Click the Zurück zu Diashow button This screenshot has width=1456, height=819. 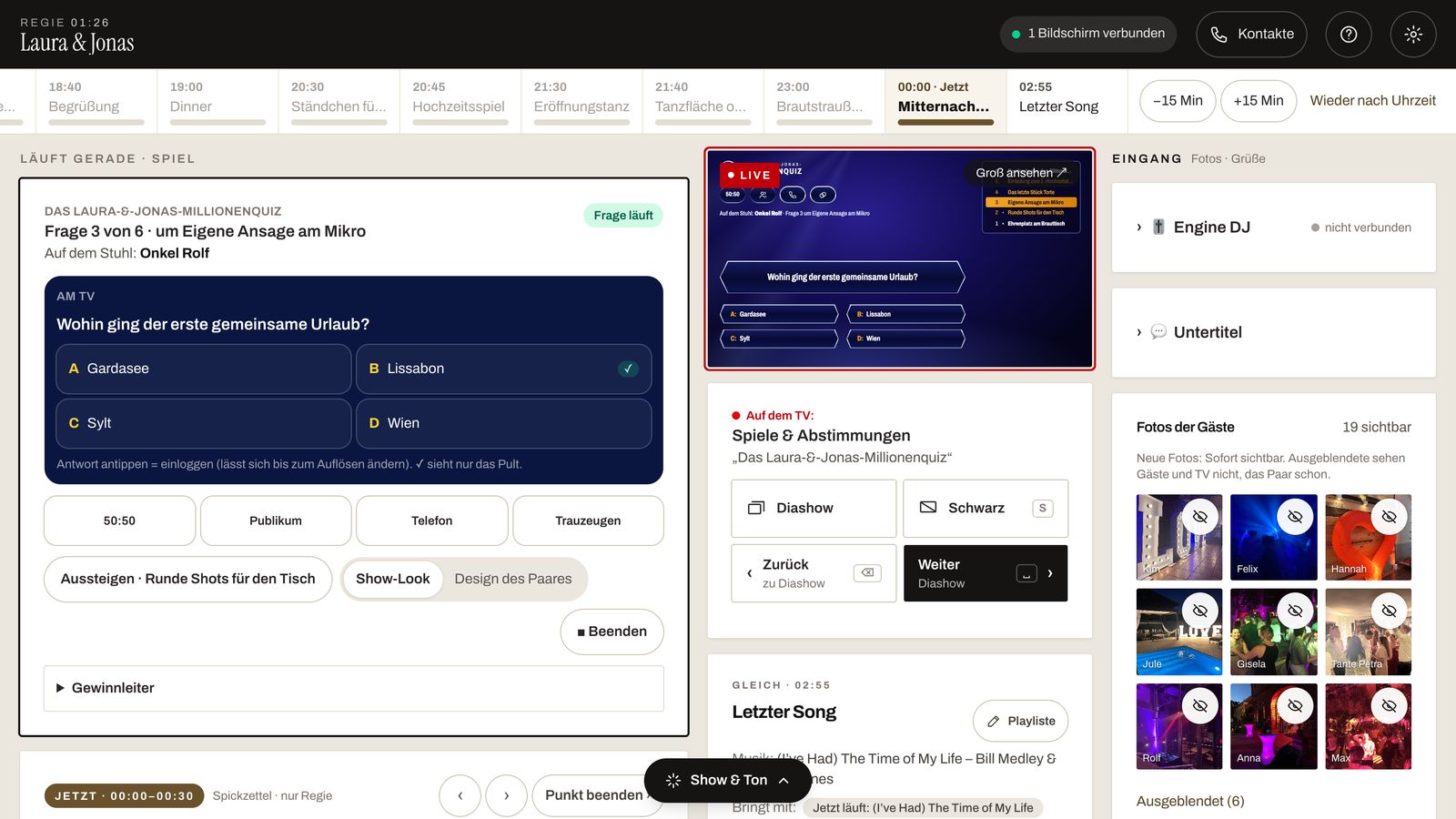(x=814, y=573)
